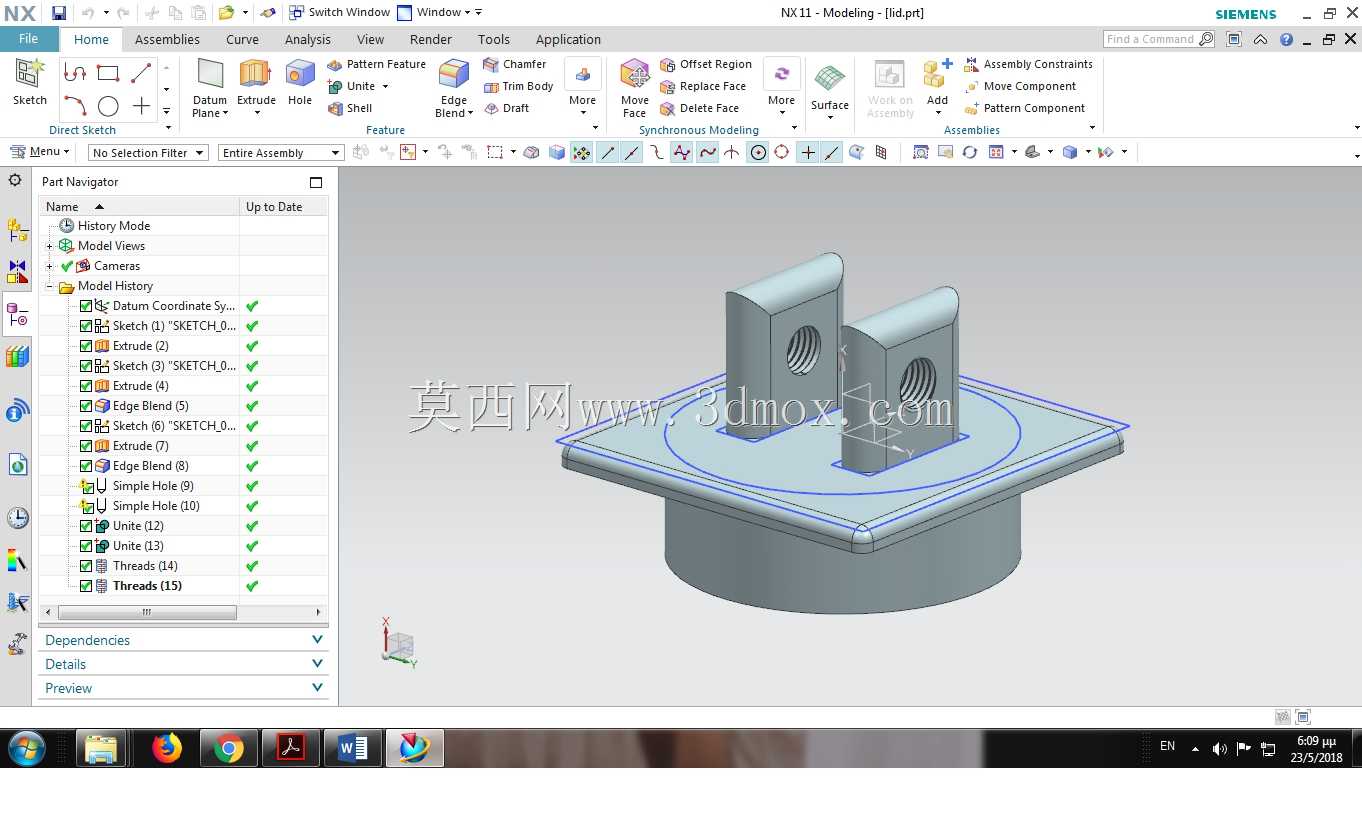Toggle the Extrude (7) checkbox

point(86,446)
